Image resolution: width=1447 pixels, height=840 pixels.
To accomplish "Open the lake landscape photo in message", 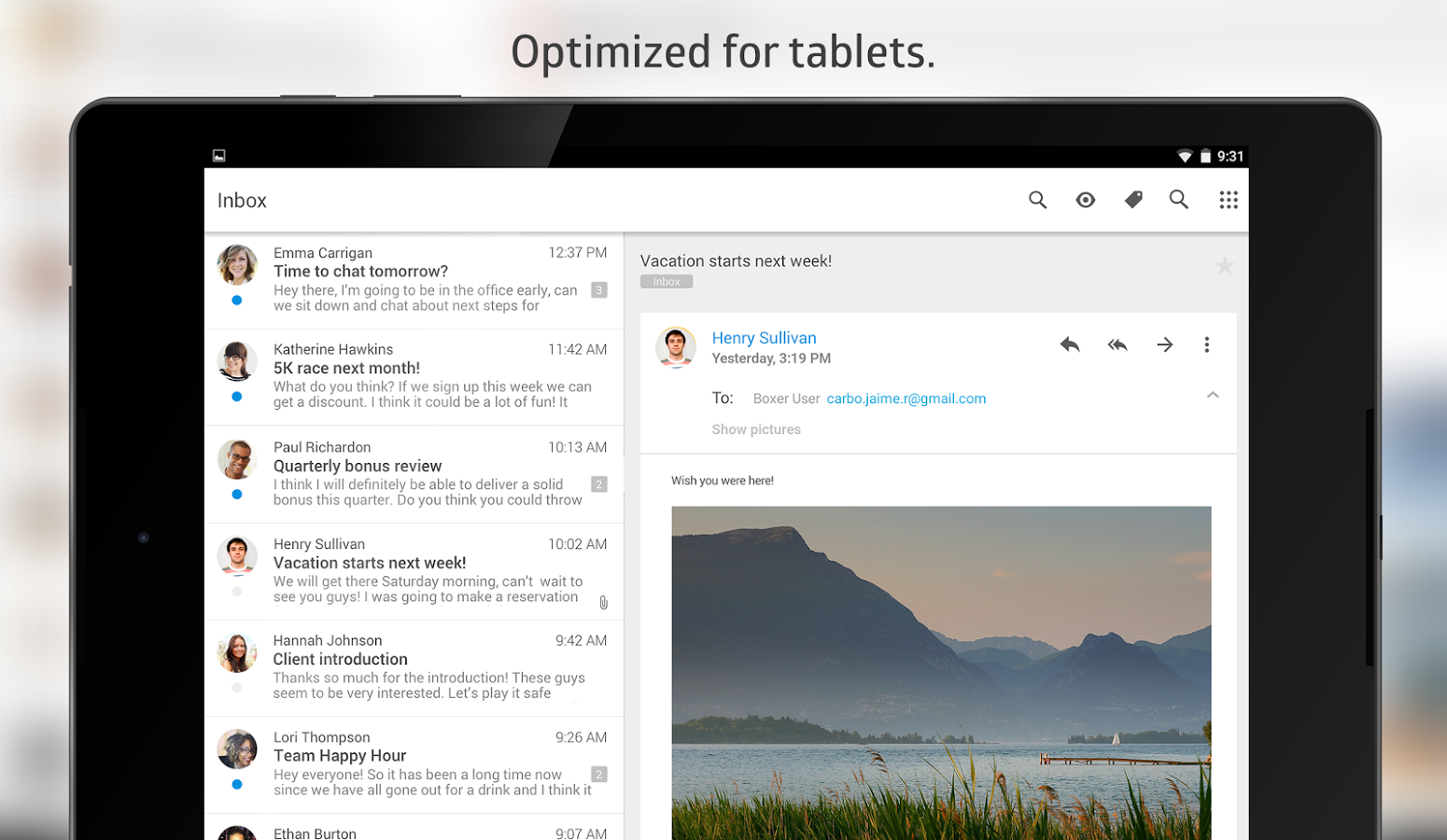I will [x=941, y=673].
